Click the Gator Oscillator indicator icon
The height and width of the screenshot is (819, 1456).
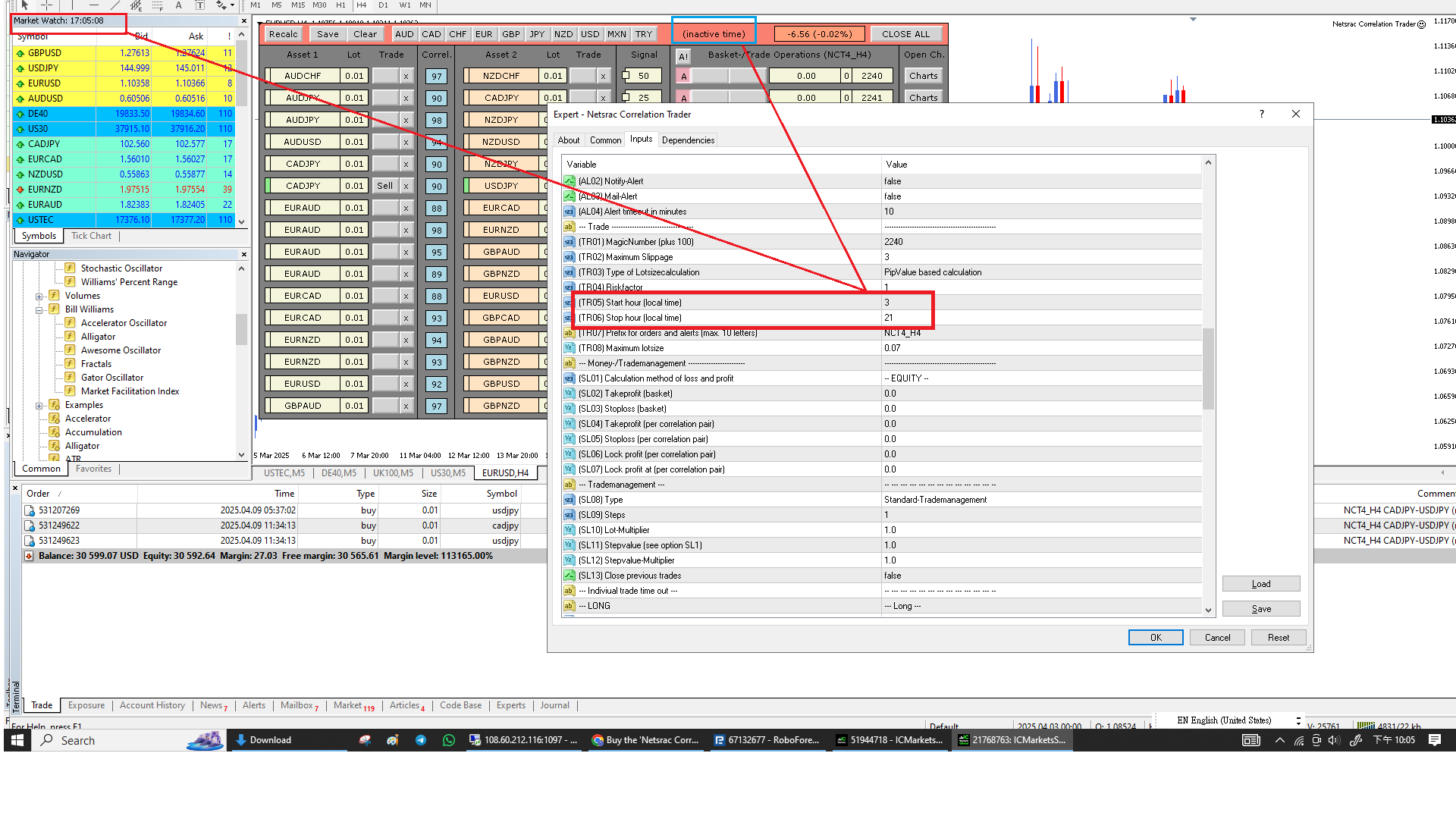point(70,378)
